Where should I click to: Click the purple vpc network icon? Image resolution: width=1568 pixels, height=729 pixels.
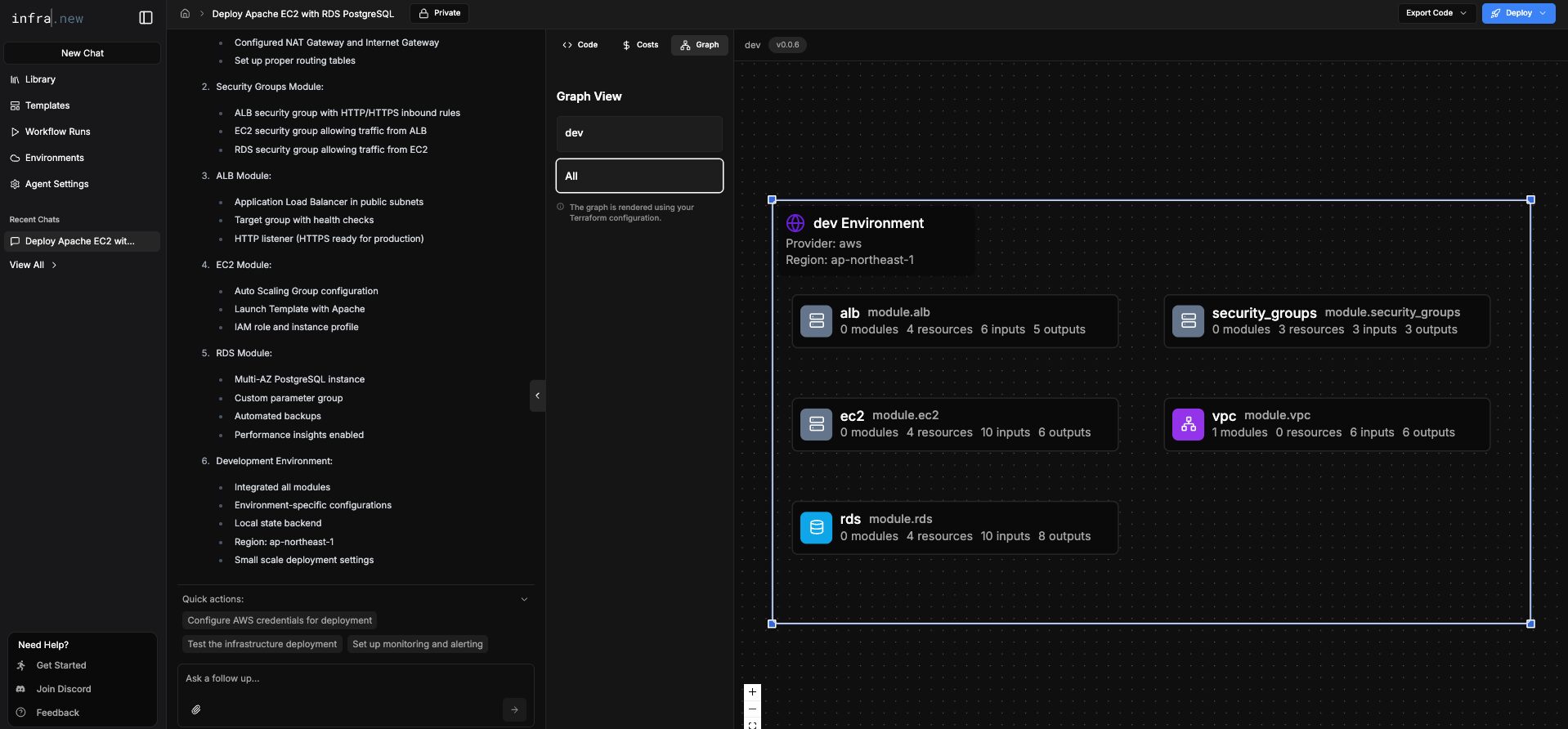(1188, 424)
